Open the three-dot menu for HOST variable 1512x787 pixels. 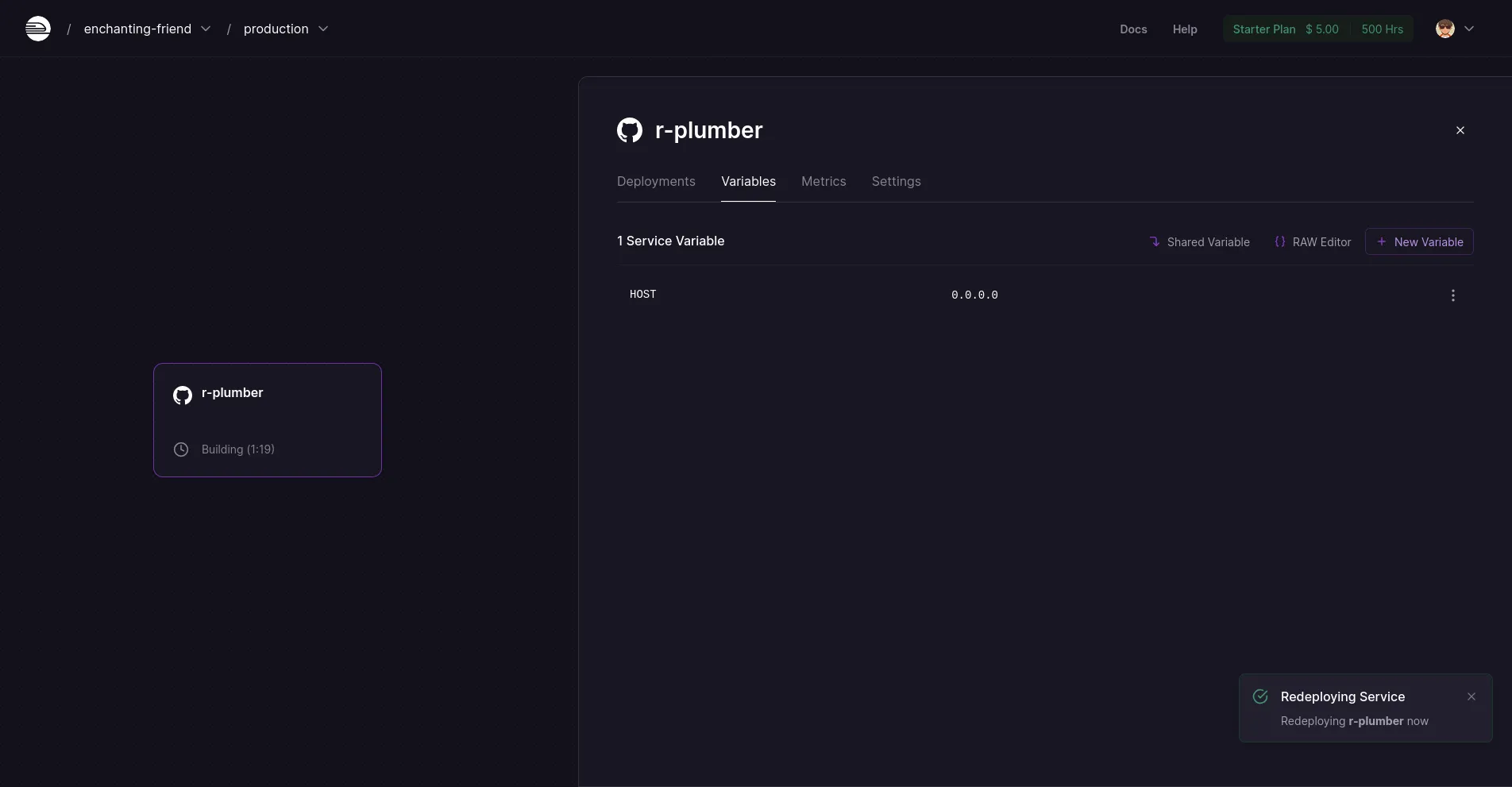[x=1452, y=295]
